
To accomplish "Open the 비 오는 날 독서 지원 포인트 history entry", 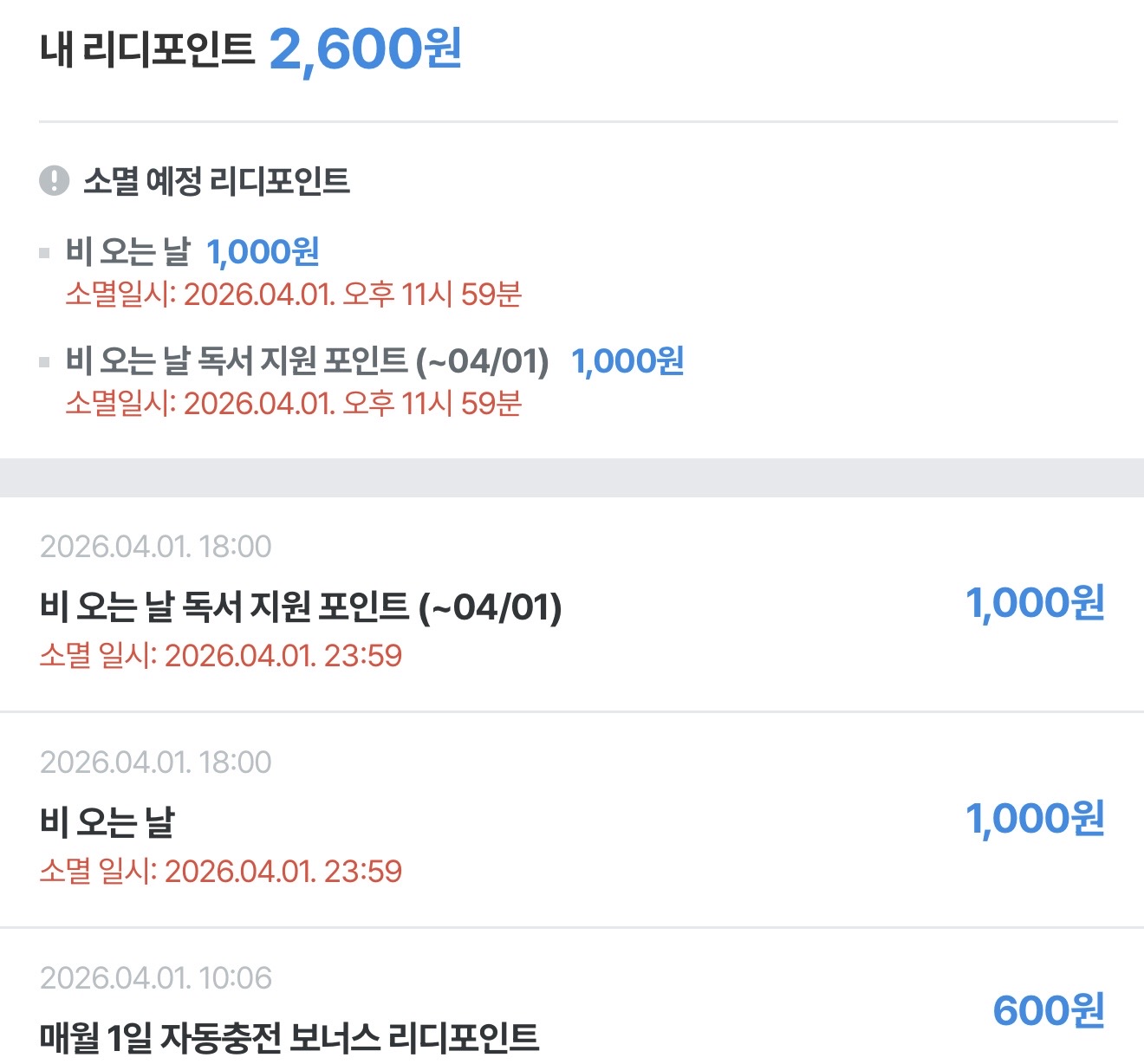I will point(300,607).
